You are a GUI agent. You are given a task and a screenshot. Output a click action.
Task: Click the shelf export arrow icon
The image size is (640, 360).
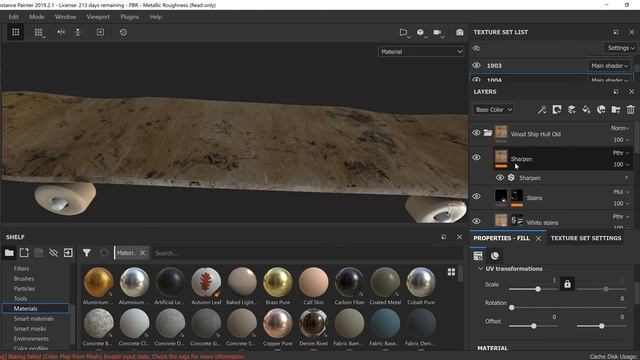point(68,253)
